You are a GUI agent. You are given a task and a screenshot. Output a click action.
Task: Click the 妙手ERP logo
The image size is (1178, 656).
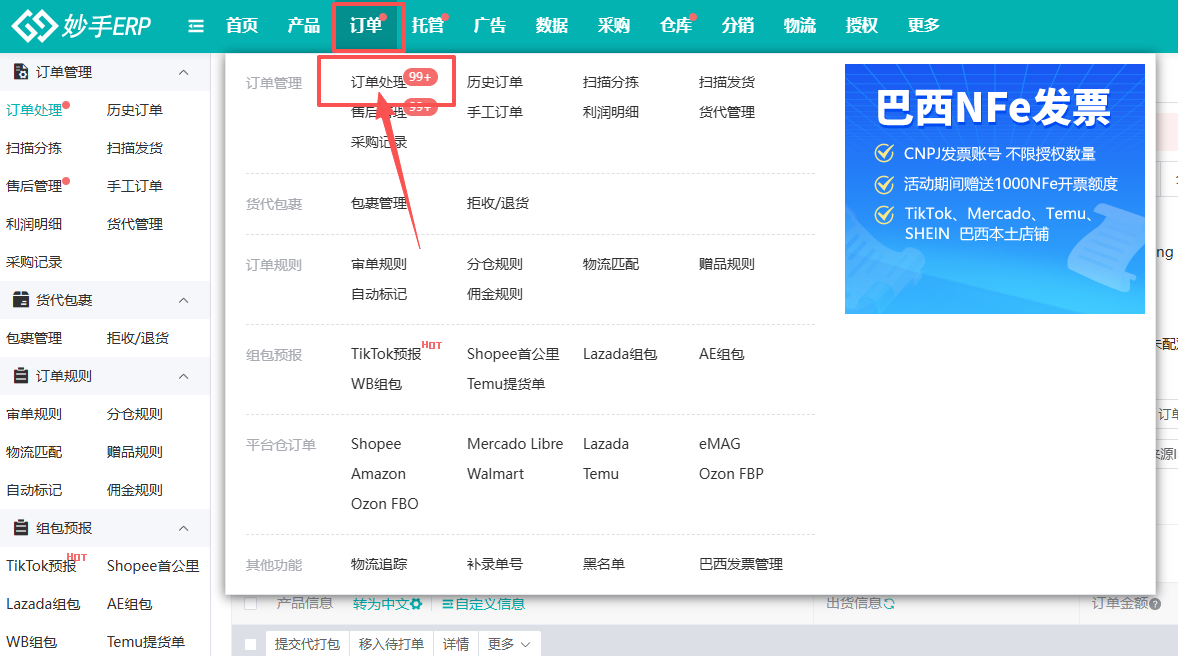[x=81, y=26]
